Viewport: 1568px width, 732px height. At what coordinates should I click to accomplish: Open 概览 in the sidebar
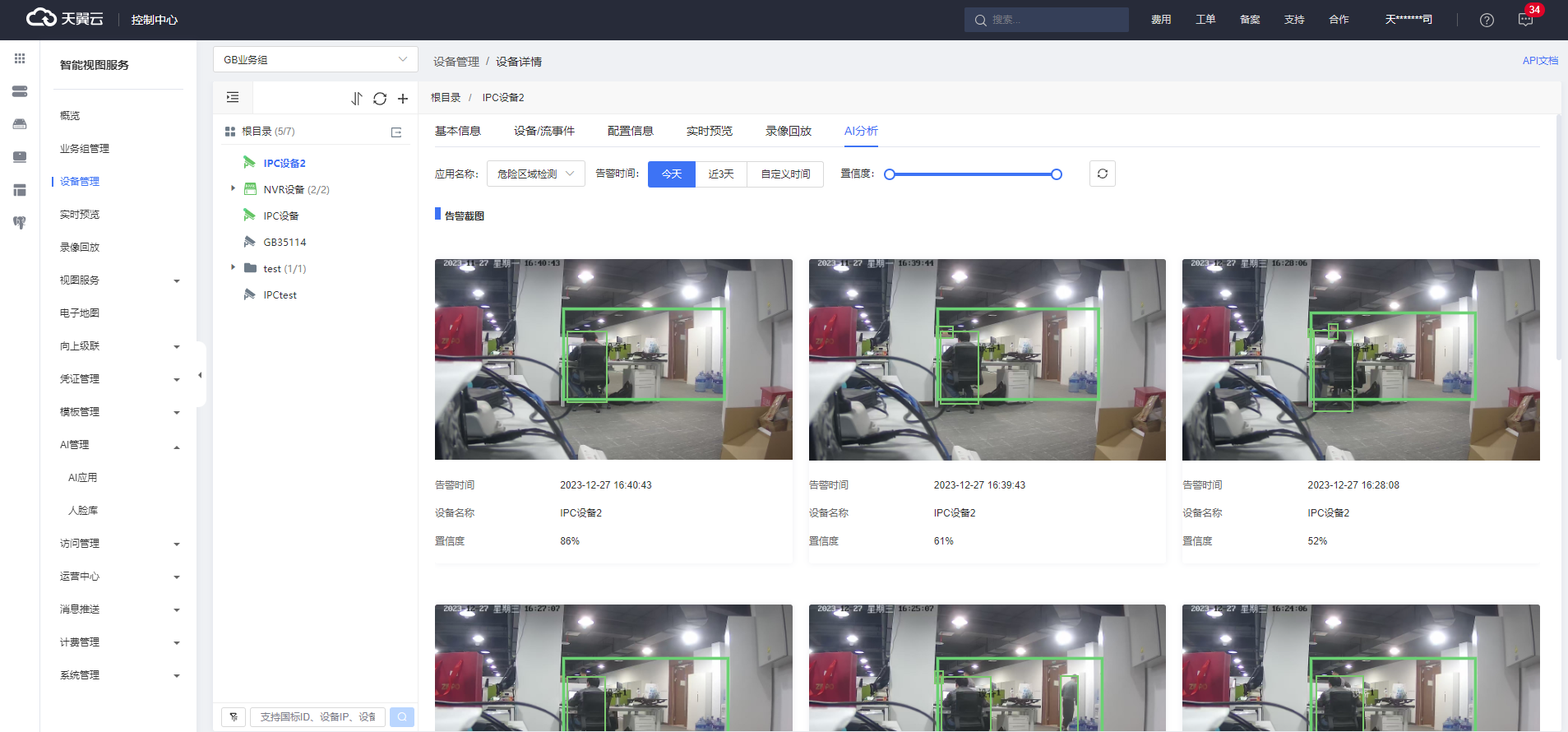click(70, 116)
